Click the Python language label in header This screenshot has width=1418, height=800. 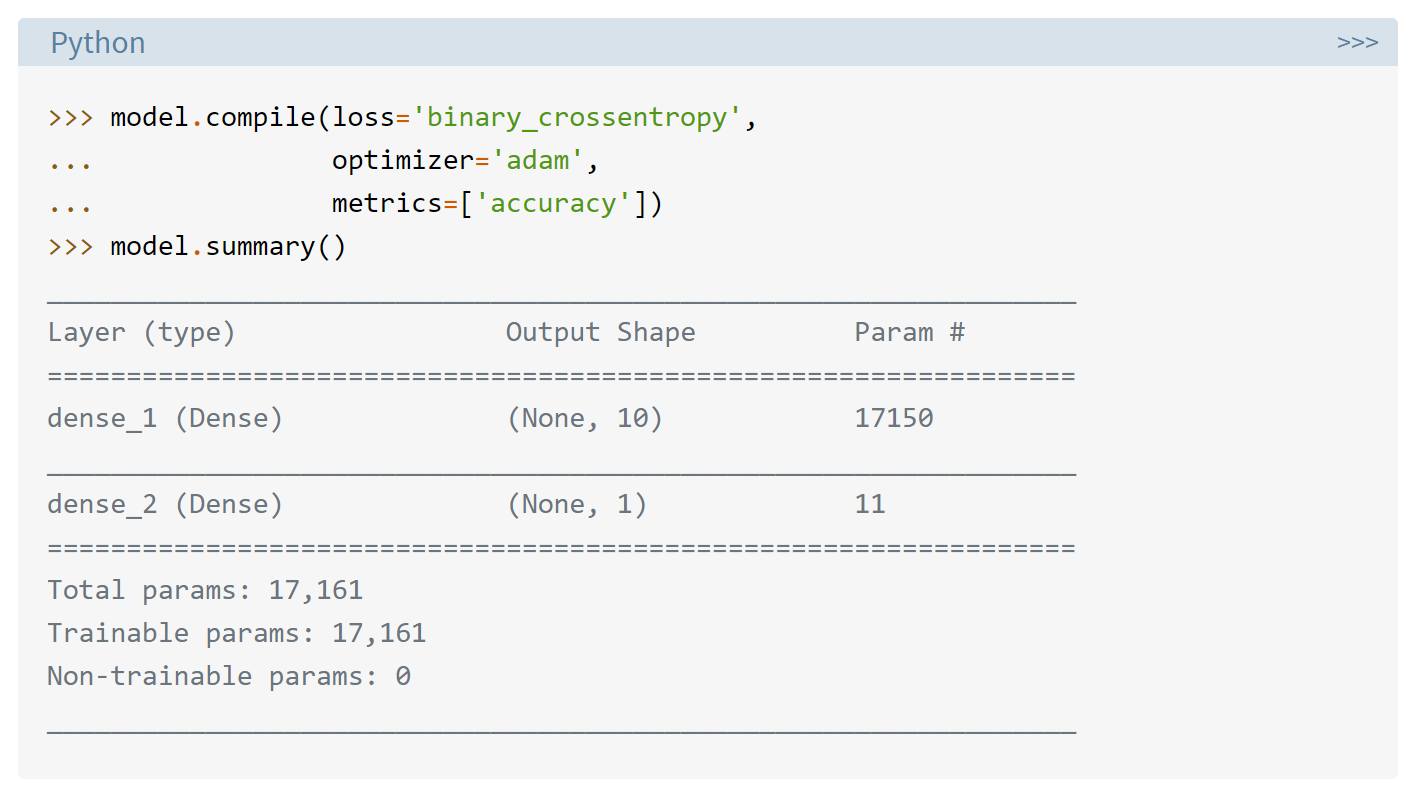[x=98, y=43]
